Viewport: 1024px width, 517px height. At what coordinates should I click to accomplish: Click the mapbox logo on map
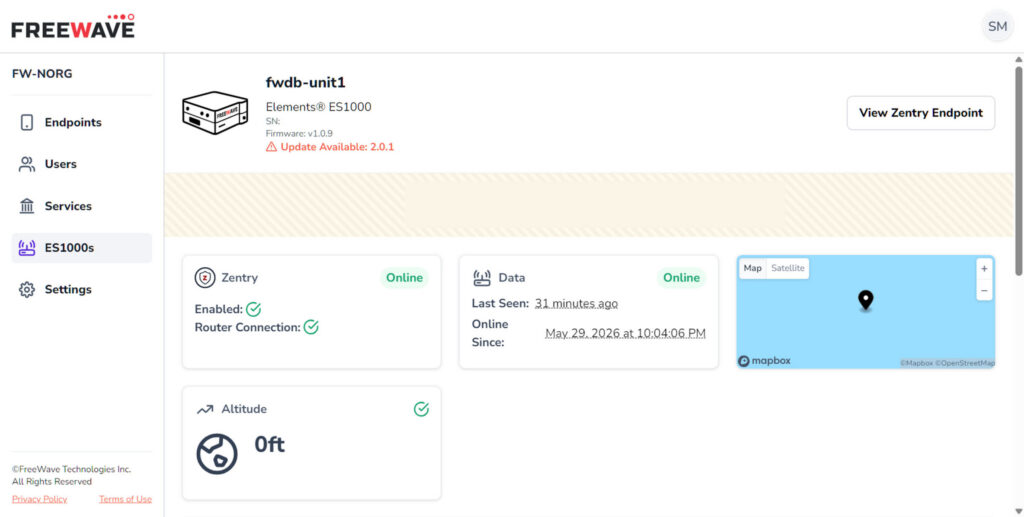764,361
